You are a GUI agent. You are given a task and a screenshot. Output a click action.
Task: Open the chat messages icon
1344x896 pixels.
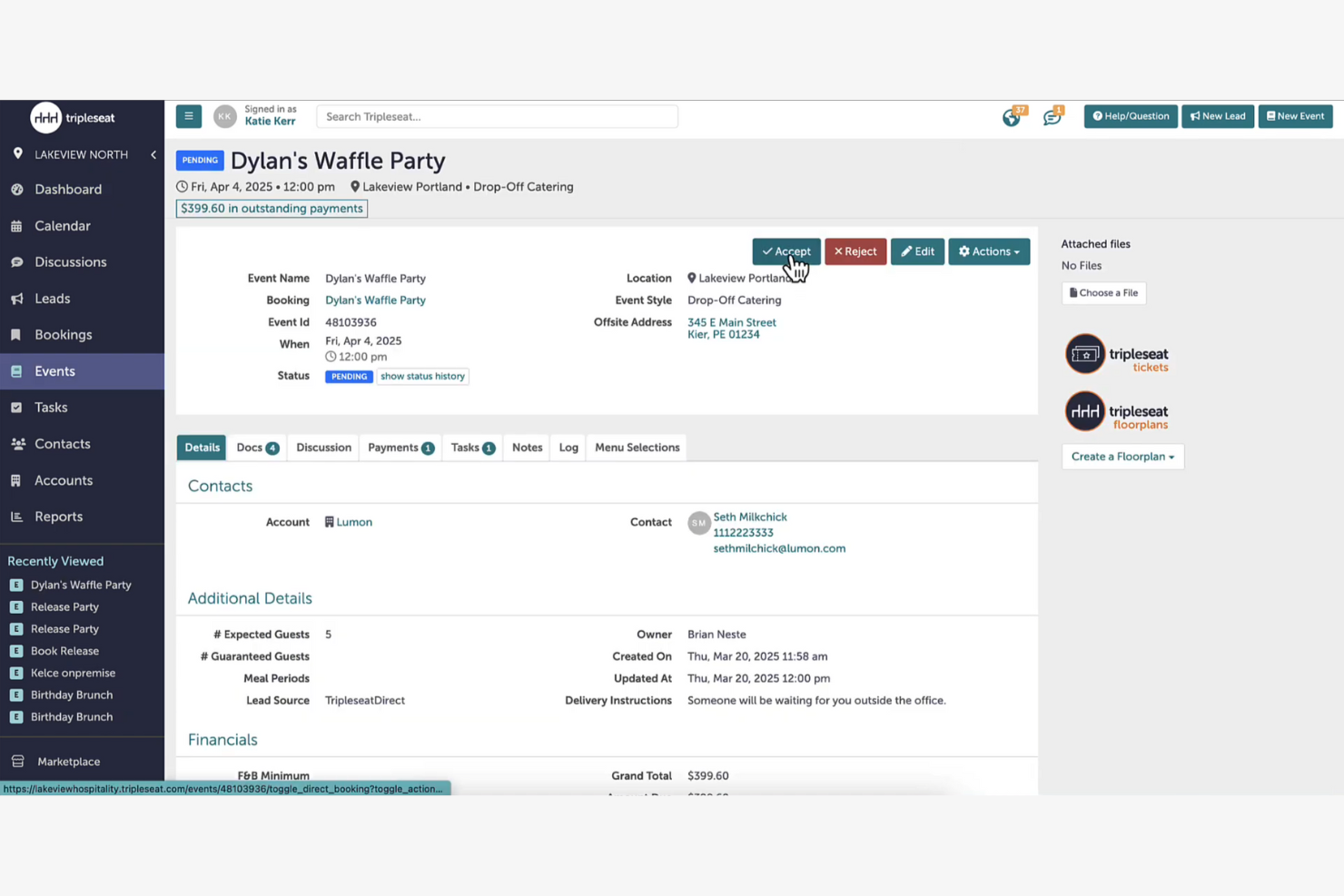coord(1052,117)
